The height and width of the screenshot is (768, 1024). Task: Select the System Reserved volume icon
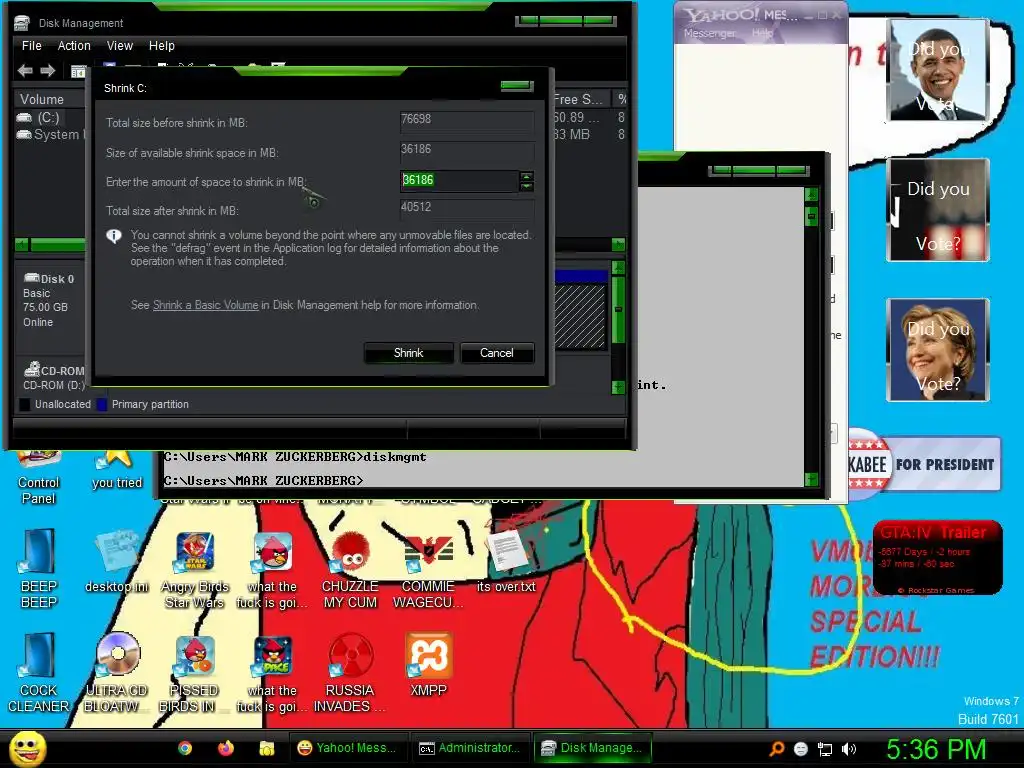(24, 135)
